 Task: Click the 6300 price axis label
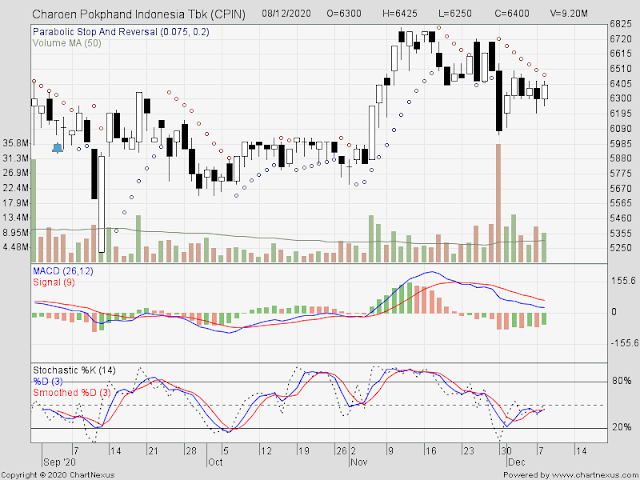click(620, 98)
